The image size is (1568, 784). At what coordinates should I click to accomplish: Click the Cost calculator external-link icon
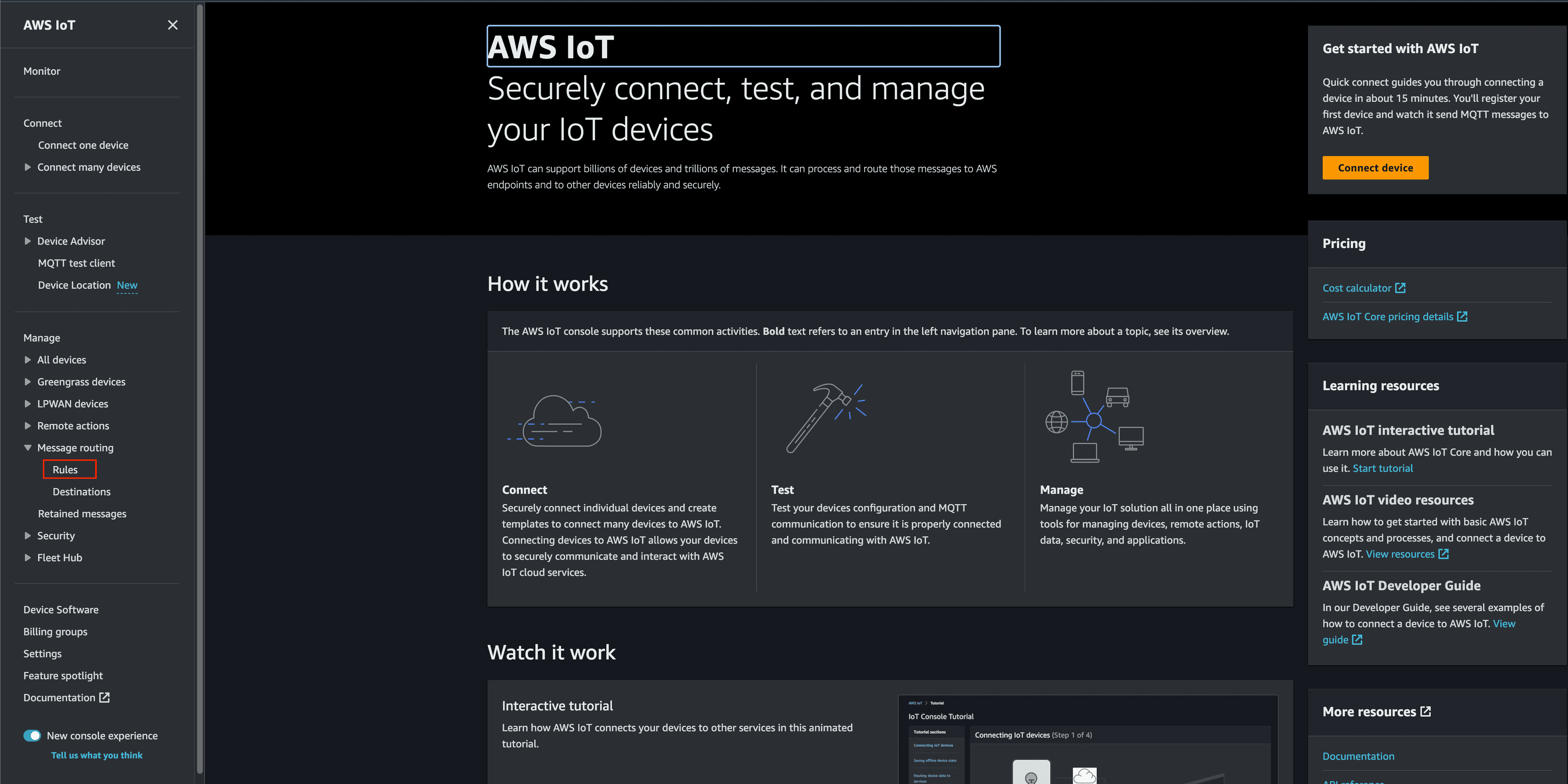pyautogui.click(x=1400, y=288)
